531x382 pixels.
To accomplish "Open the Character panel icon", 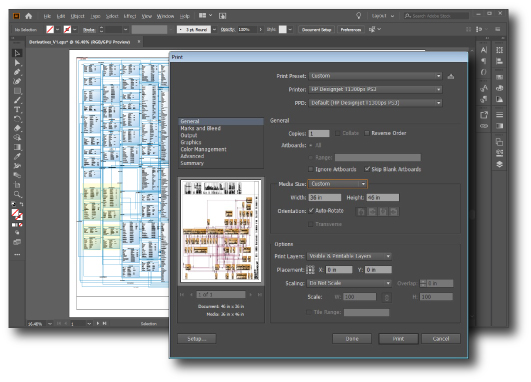I will tap(484, 50).
